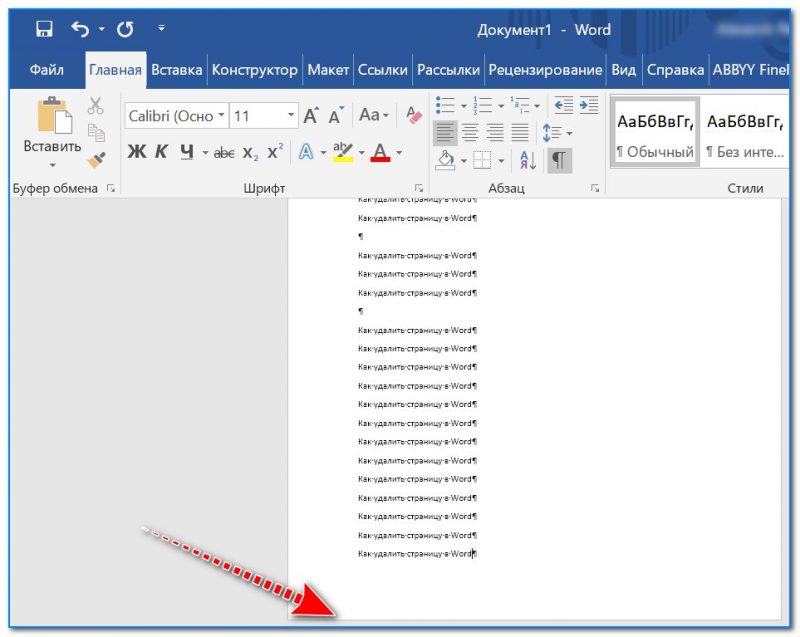
Task: Open the Справка tab
Action: pos(675,70)
